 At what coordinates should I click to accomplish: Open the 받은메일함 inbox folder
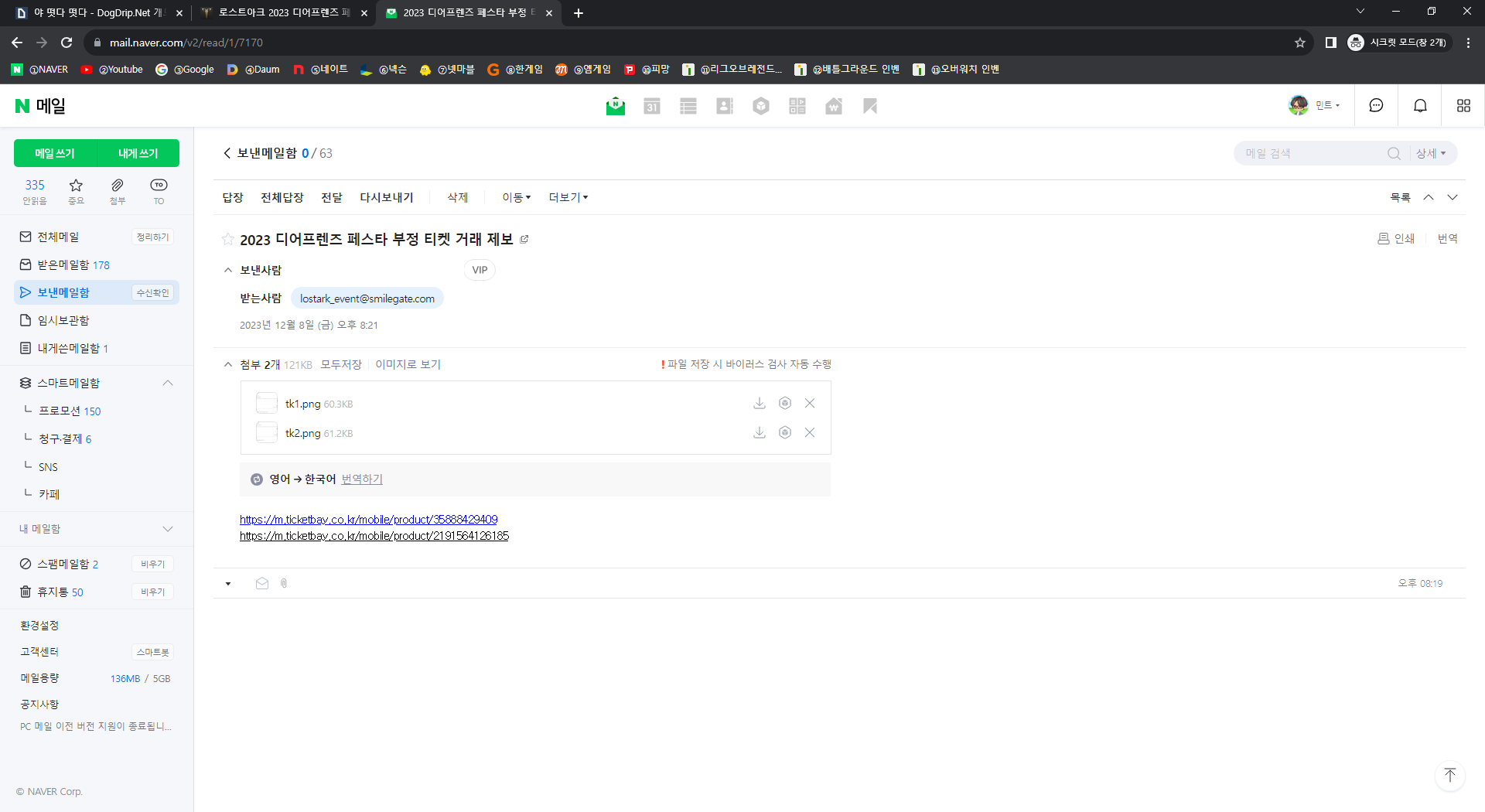click(x=63, y=264)
